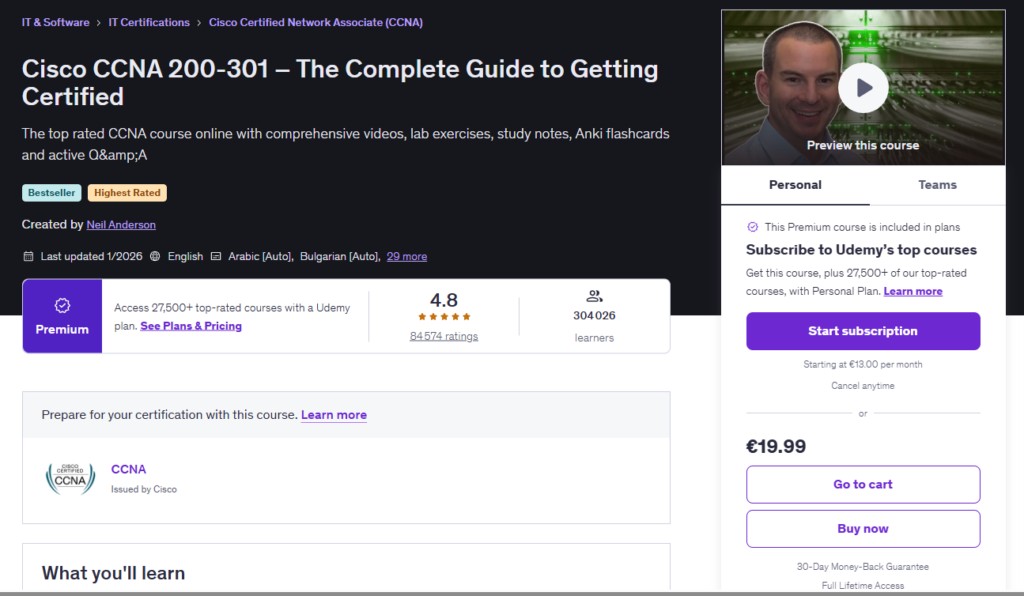Click the closed-captions icon before Arabic

214,256
